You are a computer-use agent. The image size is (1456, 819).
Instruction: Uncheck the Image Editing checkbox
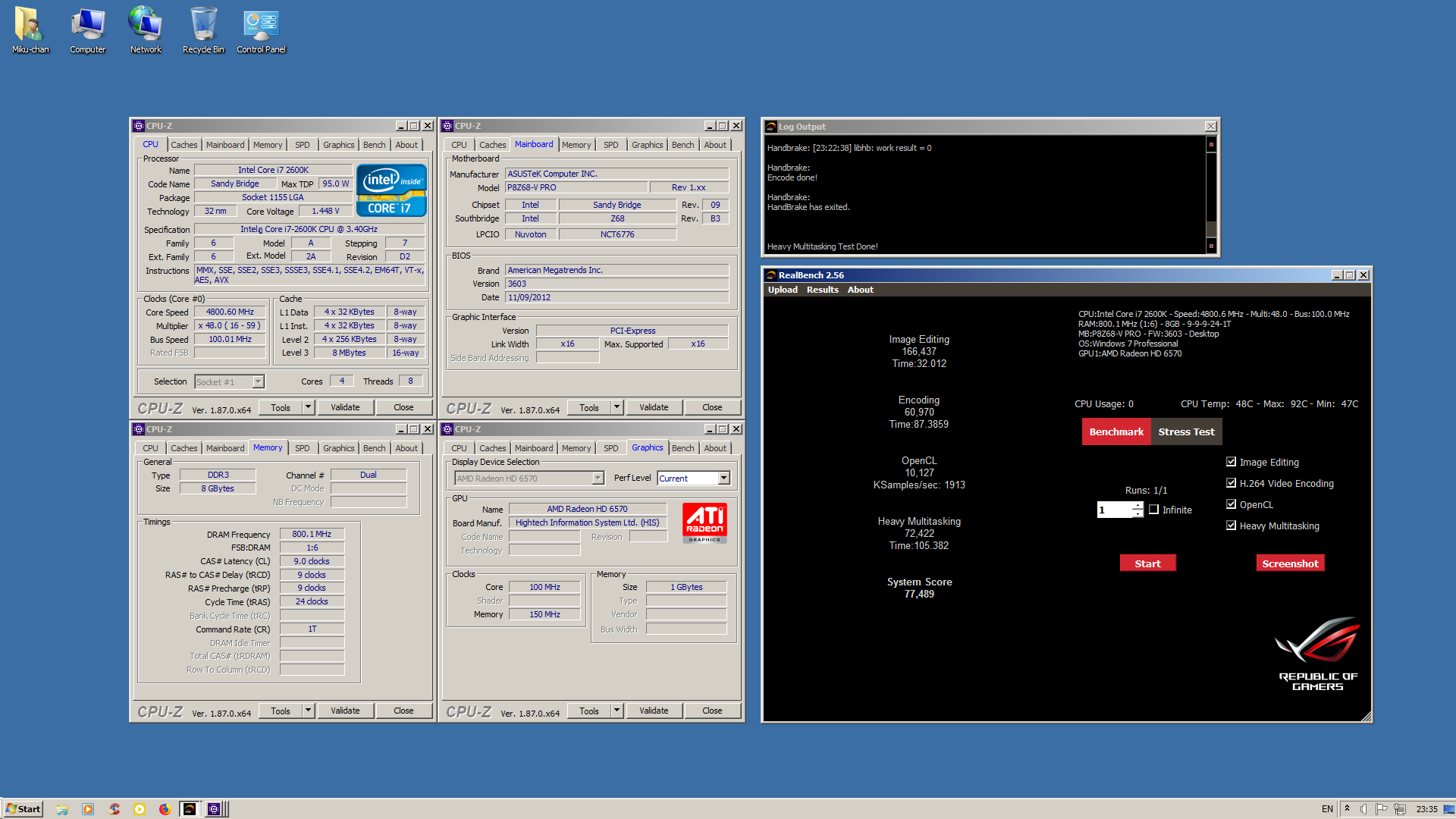click(1231, 462)
